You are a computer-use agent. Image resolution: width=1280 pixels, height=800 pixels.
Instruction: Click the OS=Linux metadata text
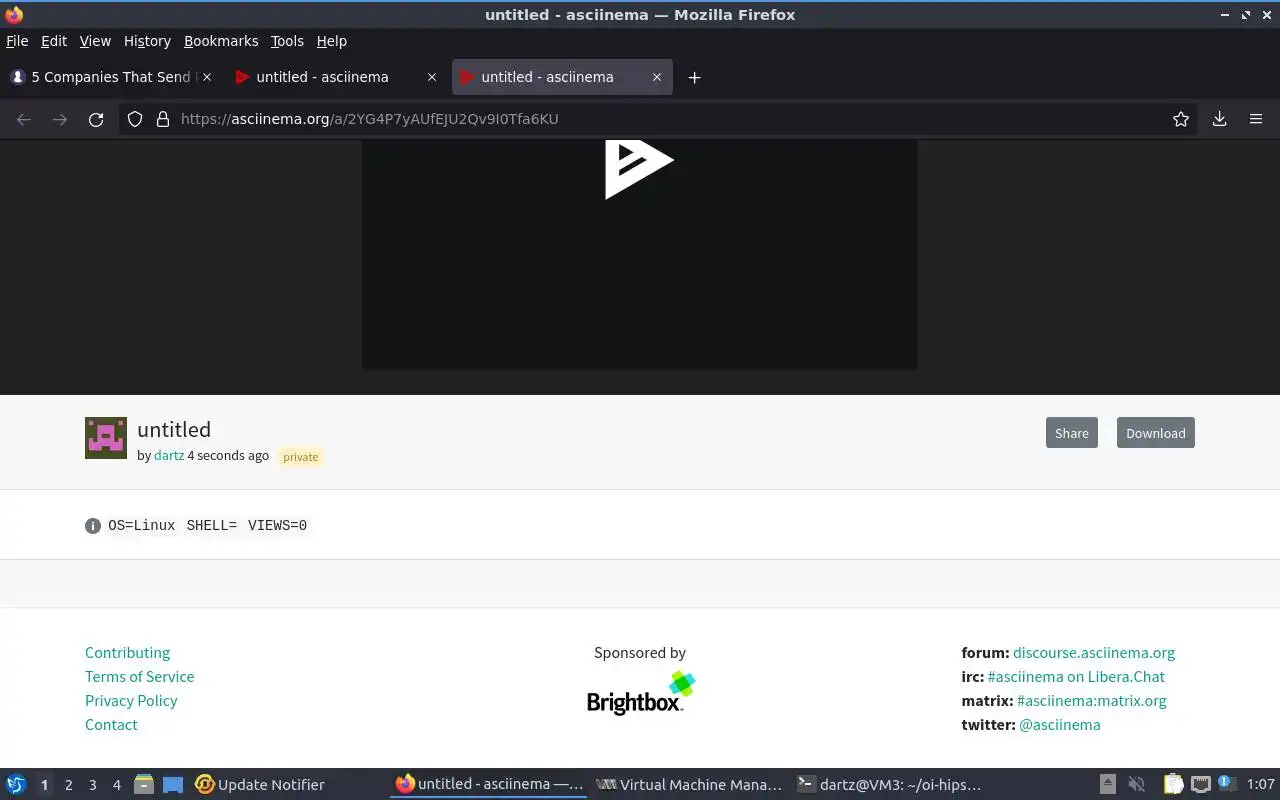[x=141, y=526]
